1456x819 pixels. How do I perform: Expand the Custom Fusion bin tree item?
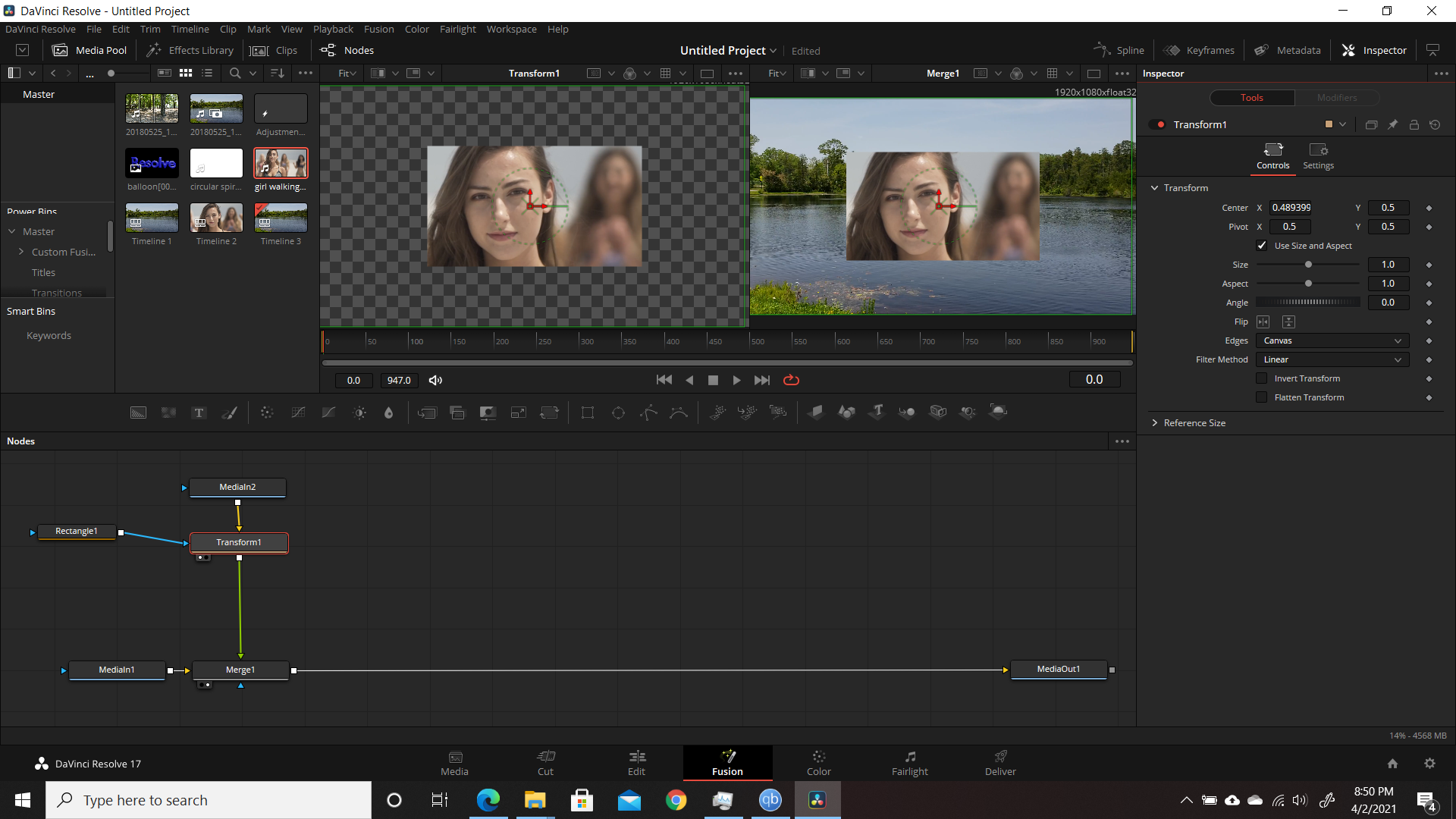pos(21,252)
